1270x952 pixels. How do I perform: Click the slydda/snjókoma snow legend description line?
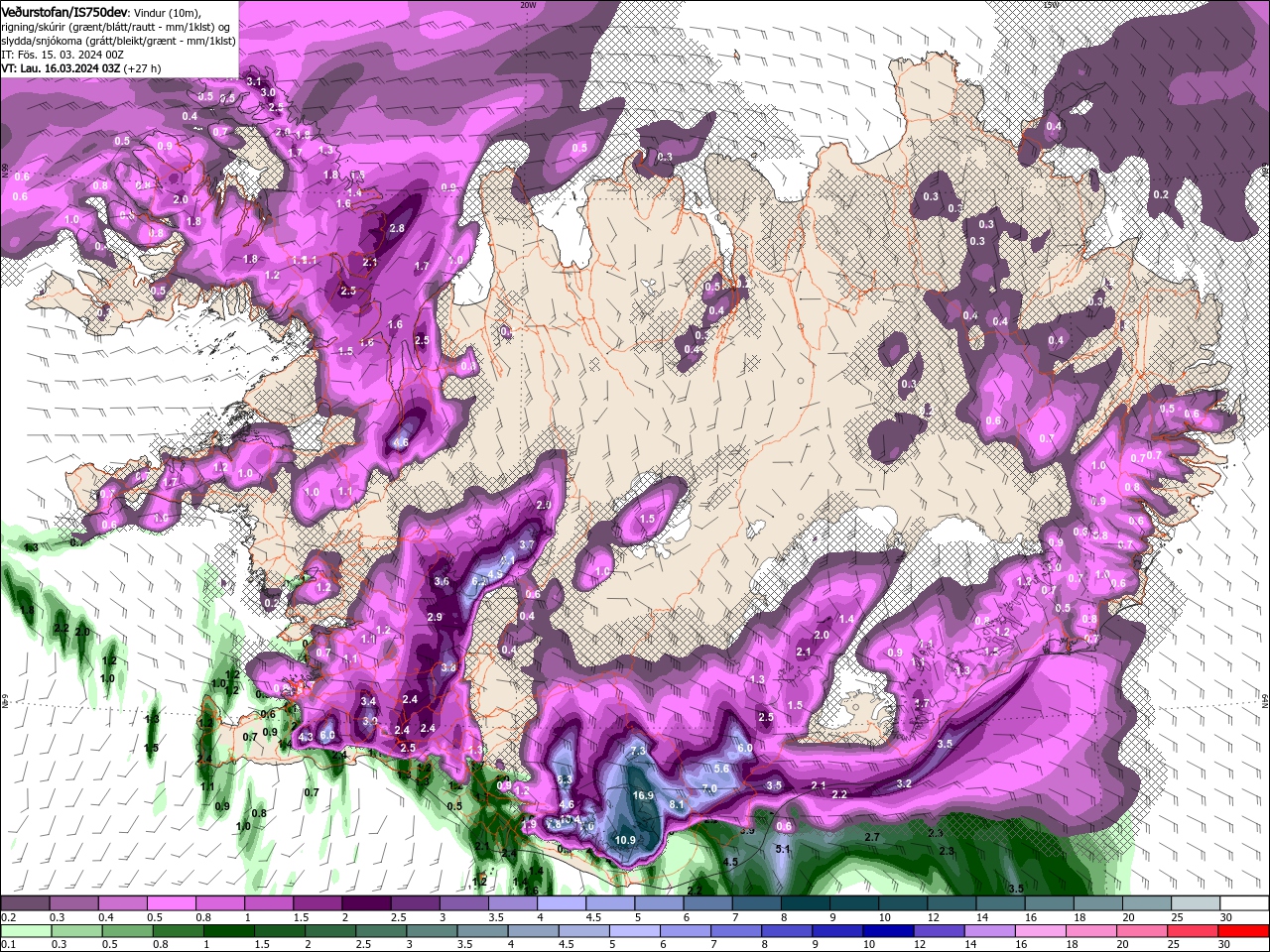click(x=118, y=41)
